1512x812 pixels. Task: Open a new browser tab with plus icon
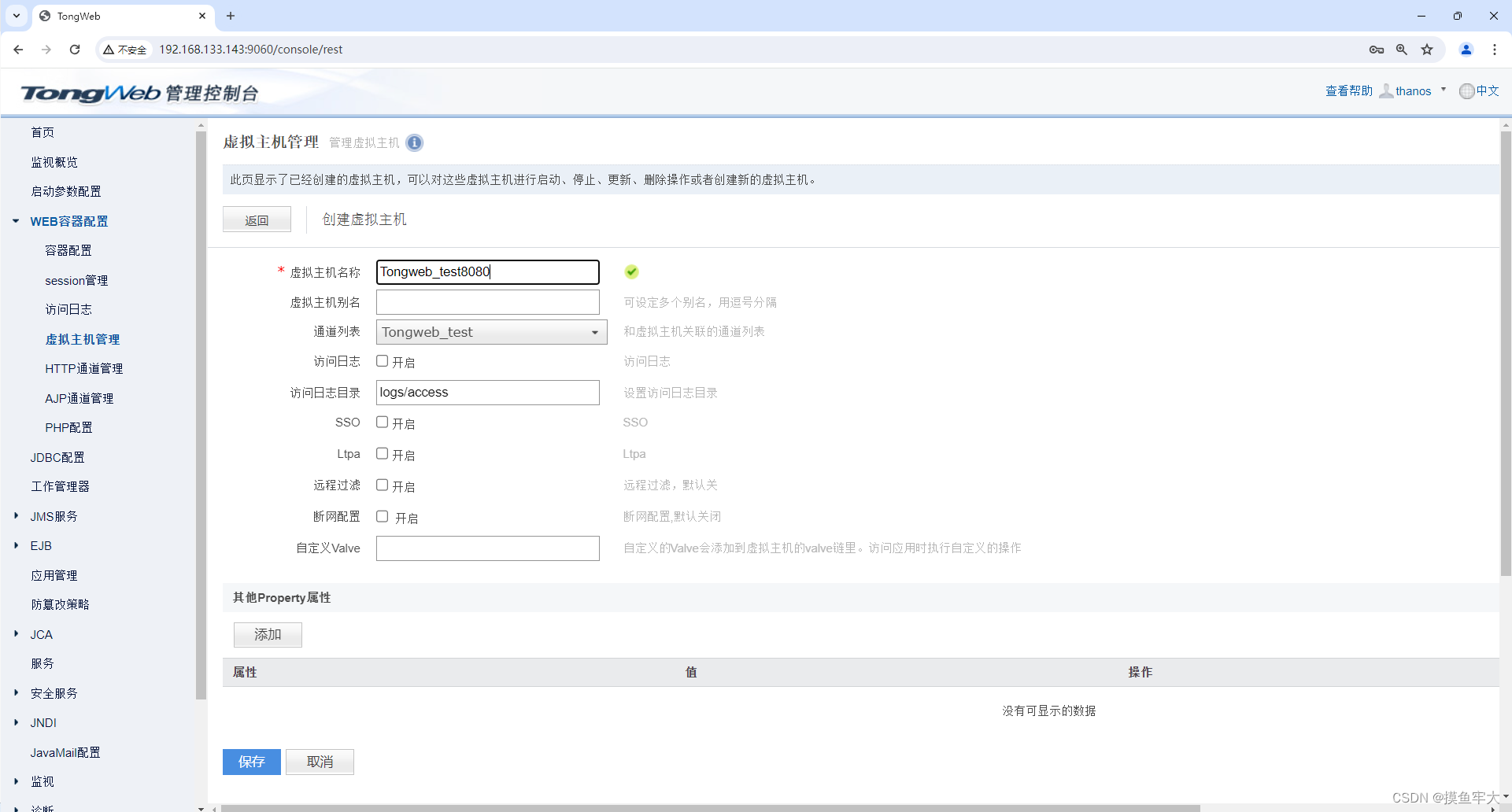tap(231, 16)
